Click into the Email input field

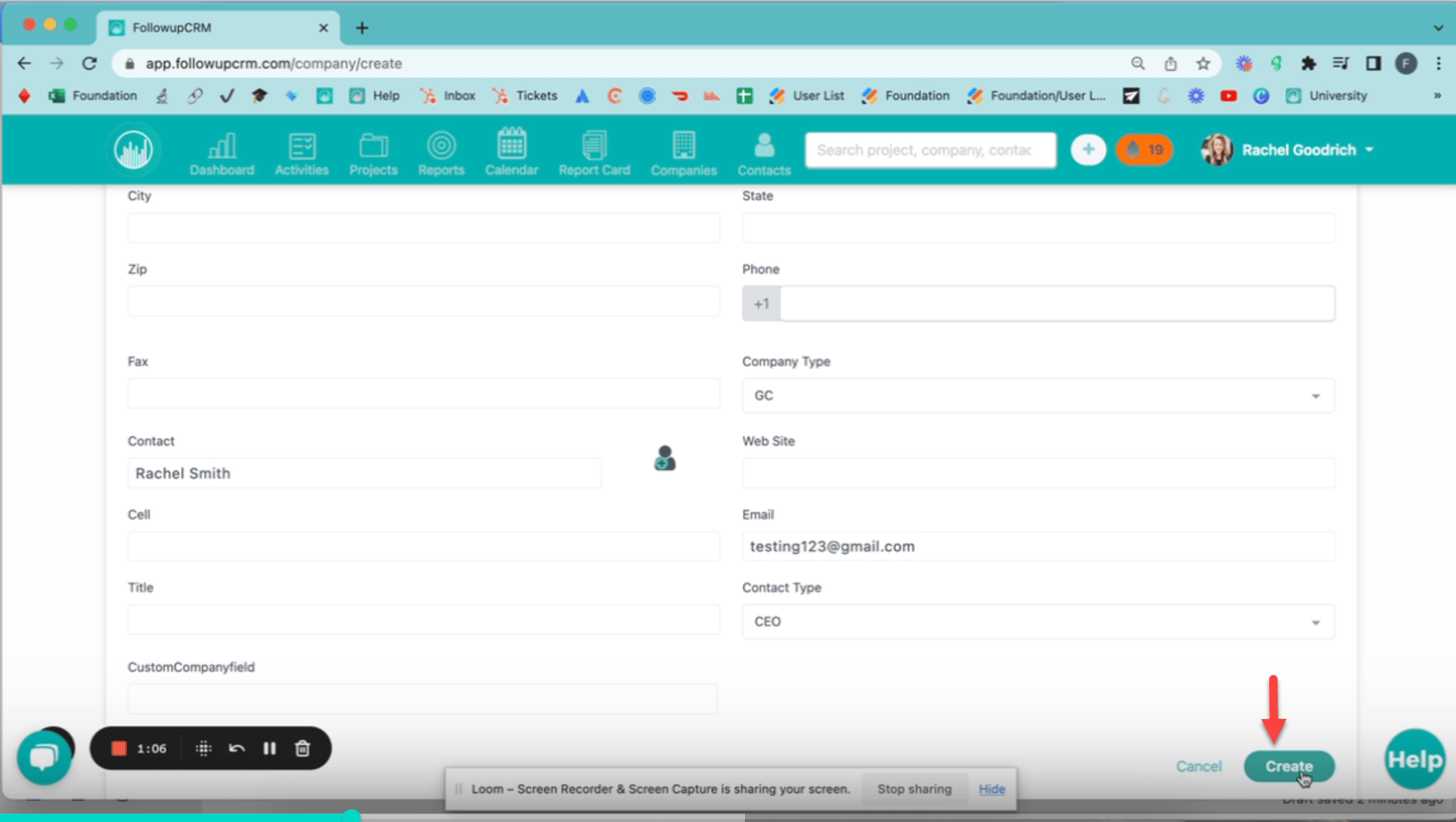tap(1038, 547)
